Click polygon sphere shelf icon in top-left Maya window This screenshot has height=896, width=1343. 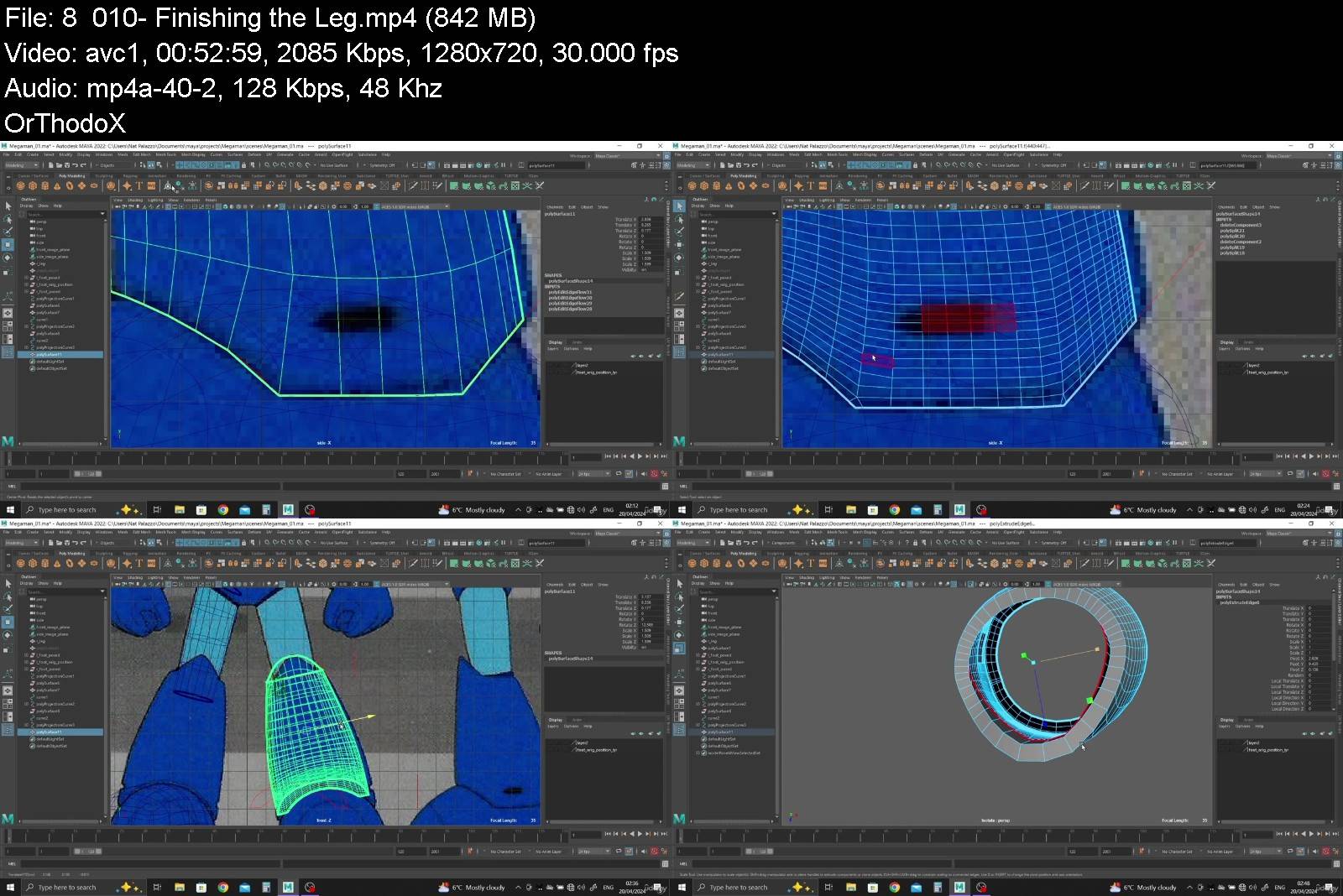point(22,186)
